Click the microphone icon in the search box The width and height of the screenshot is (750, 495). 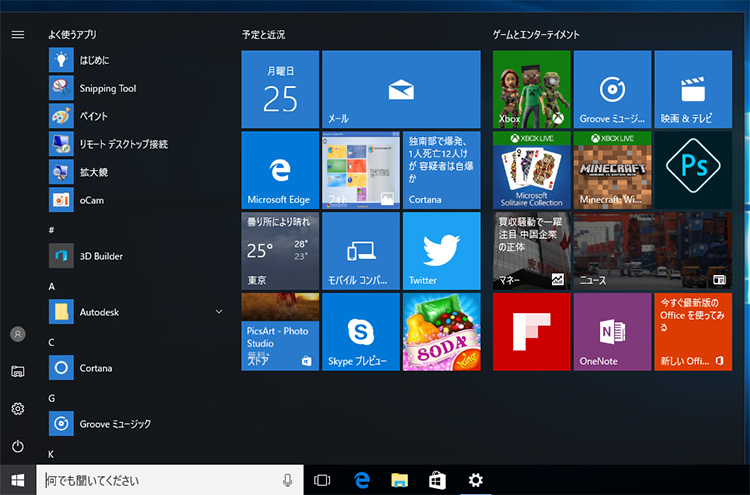pyautogui.click(x=287, y=481)
